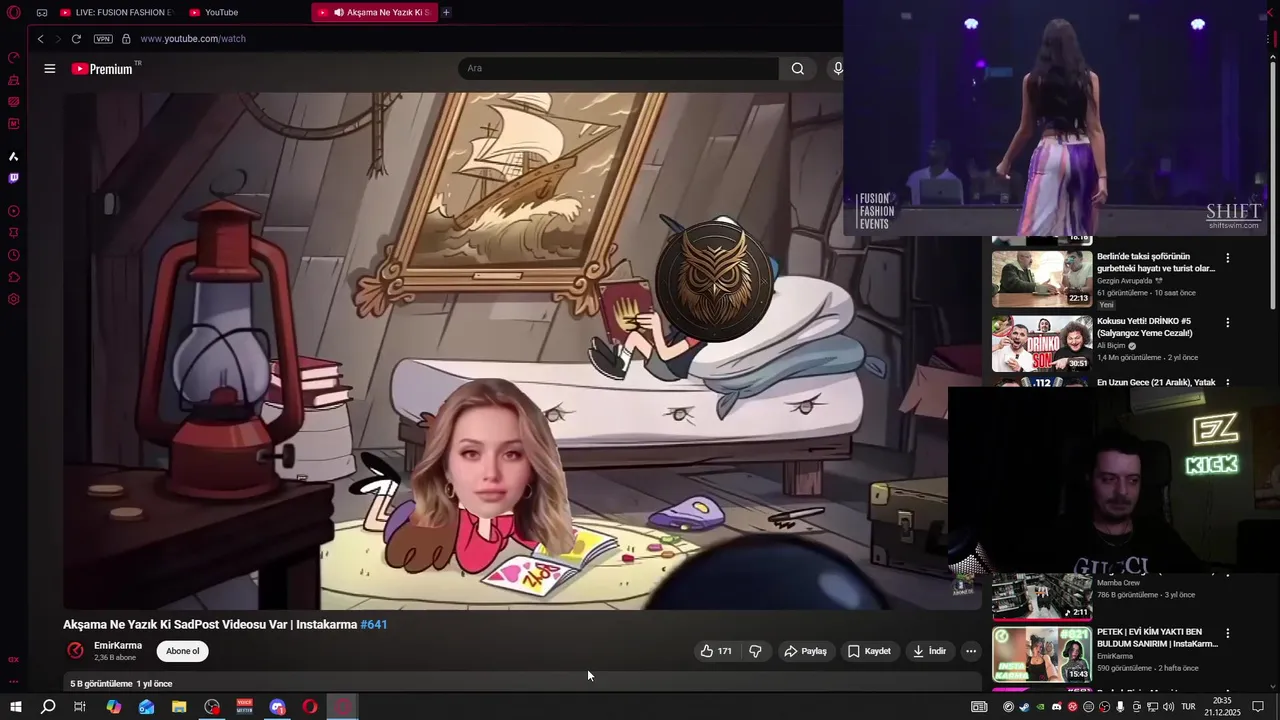Focus the YouTube Ara search field
Screen dimensions: 1280x720
(x=618, y=68)
